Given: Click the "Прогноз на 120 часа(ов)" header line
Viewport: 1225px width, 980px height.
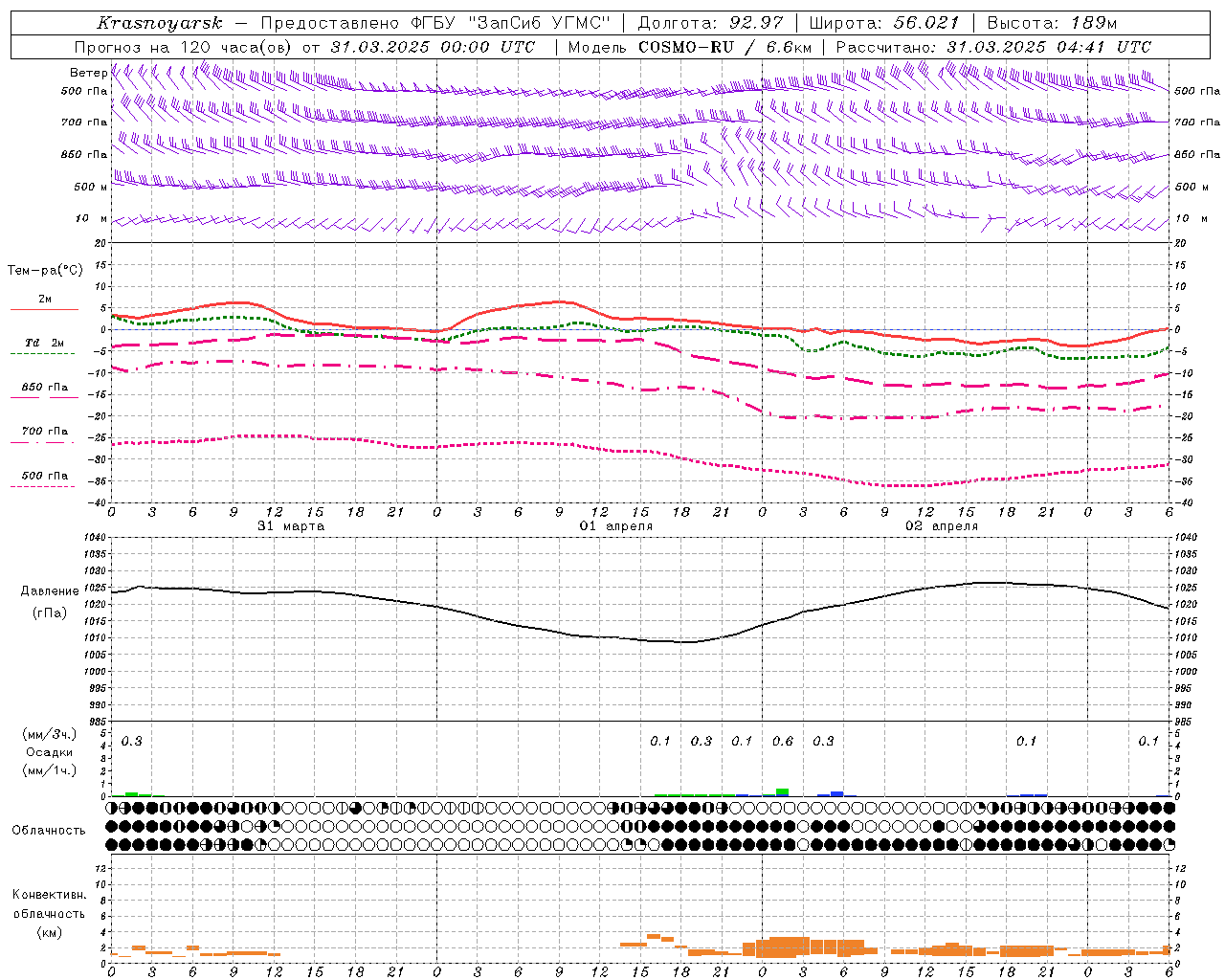Looking at the screenshot, I should (304, 47).
